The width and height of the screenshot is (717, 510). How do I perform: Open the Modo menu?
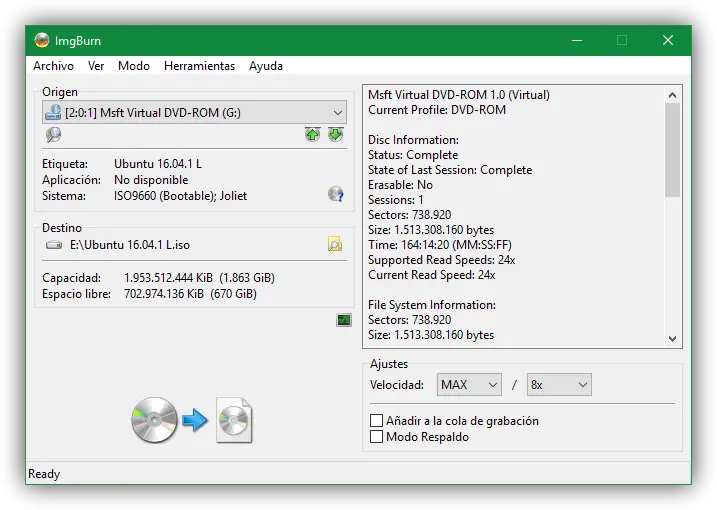(134, 66)
